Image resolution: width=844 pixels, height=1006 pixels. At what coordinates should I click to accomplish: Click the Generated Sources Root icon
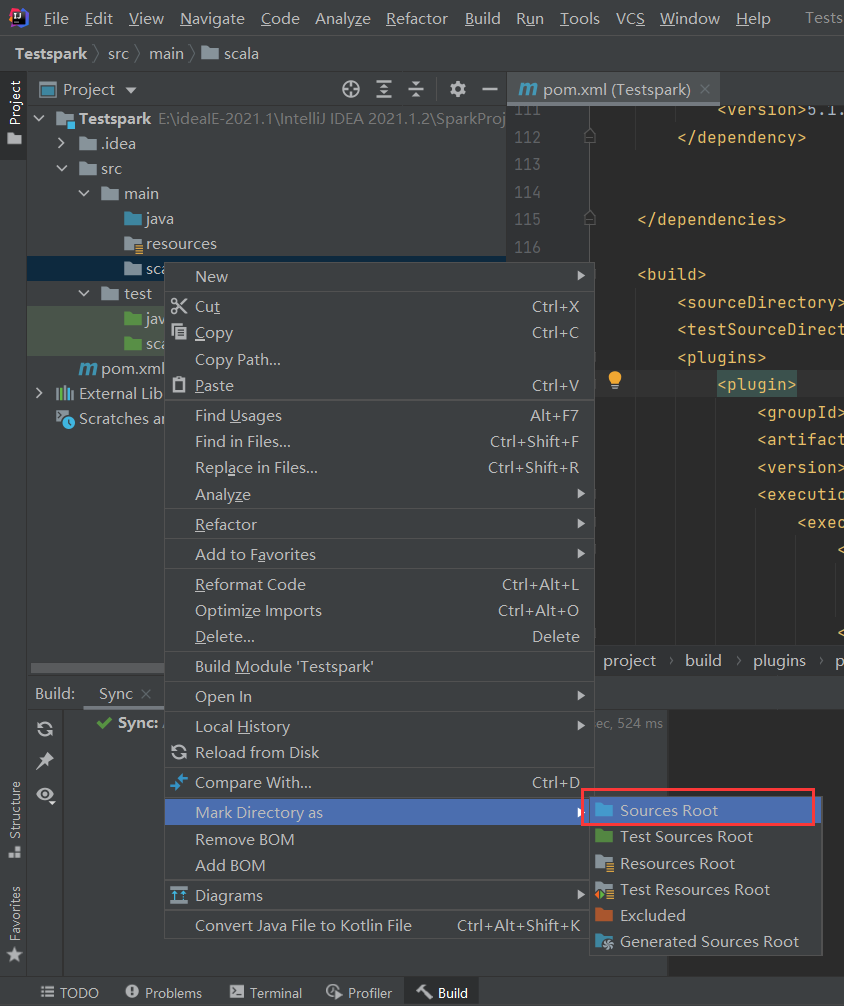(x=604, y=941)
